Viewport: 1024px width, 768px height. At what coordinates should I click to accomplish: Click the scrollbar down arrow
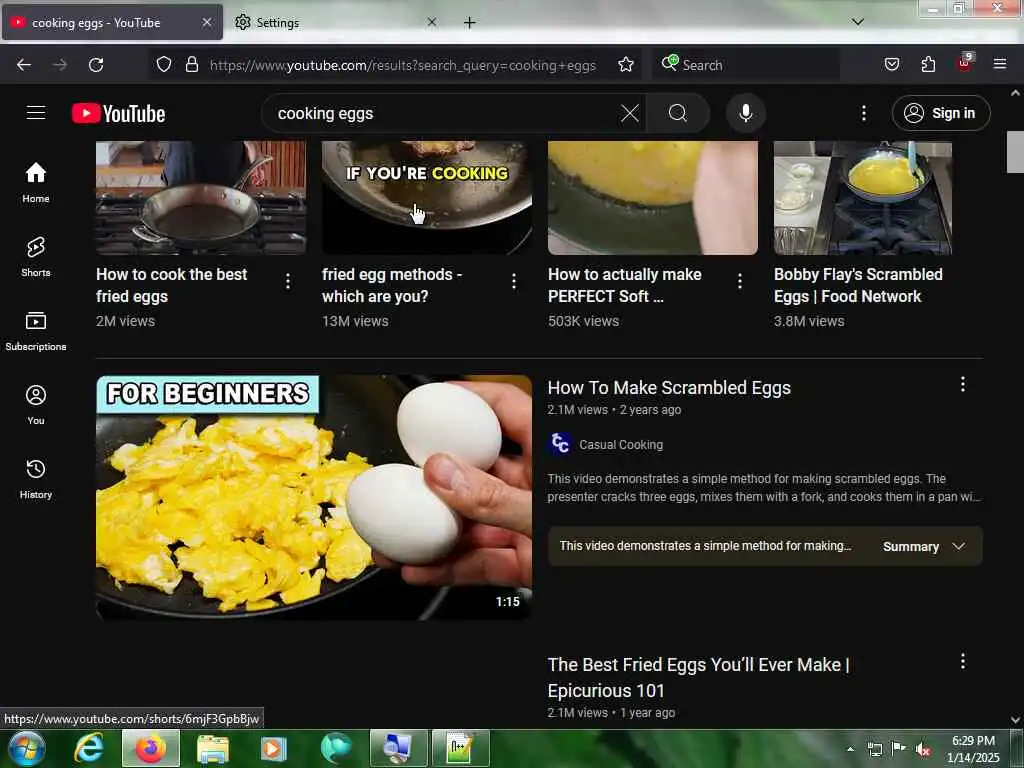1016,720
